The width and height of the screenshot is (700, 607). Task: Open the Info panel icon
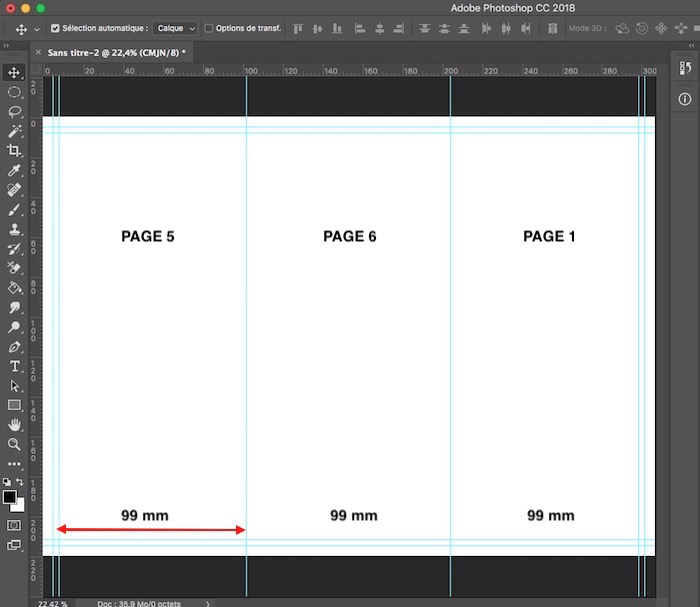685,99
